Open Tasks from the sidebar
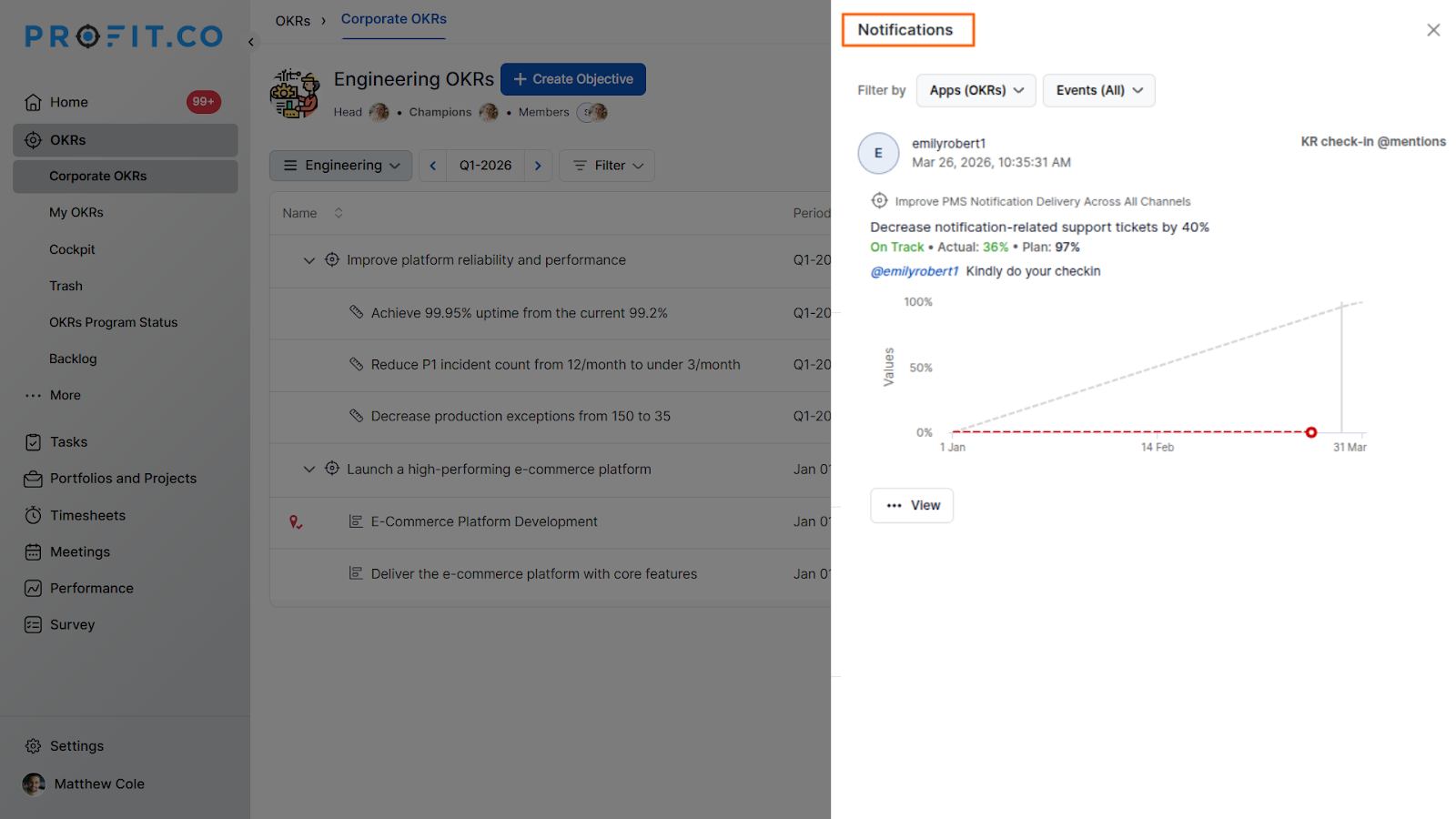The image size is (1456, 819). coord(69,442)
